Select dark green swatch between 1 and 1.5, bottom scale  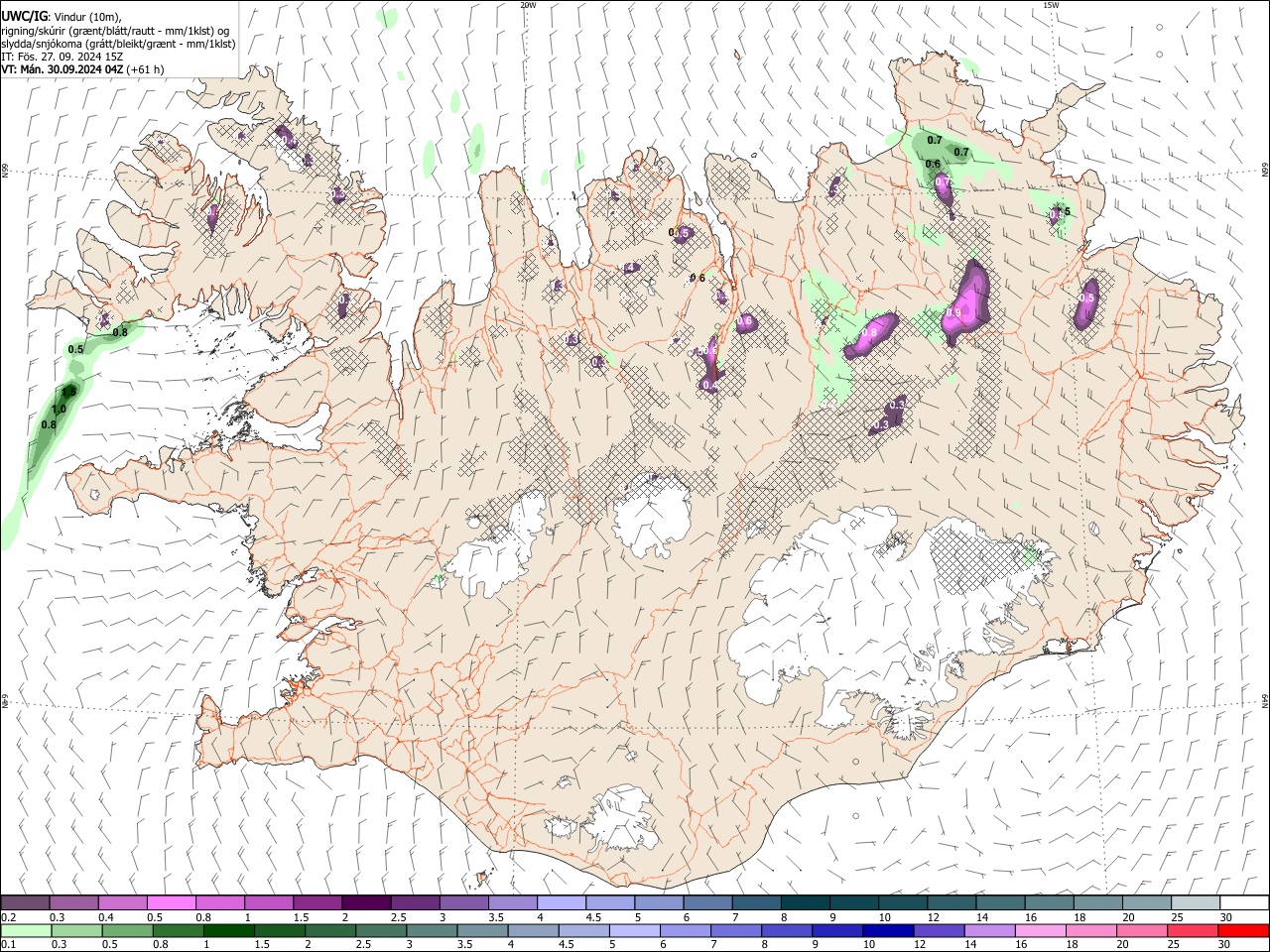[229, 931]
